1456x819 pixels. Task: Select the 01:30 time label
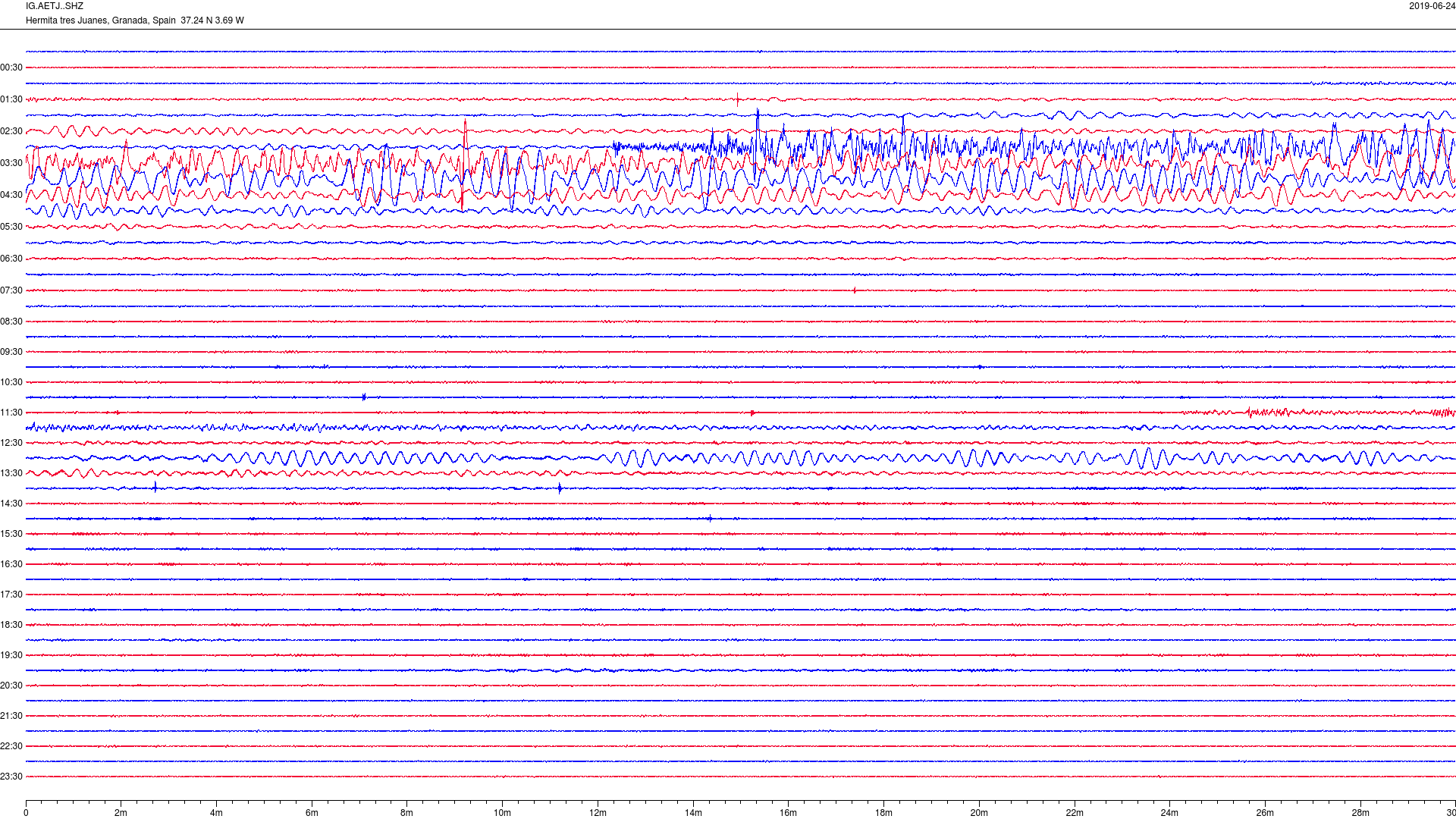pyautogui.click(x=11, y=99)
